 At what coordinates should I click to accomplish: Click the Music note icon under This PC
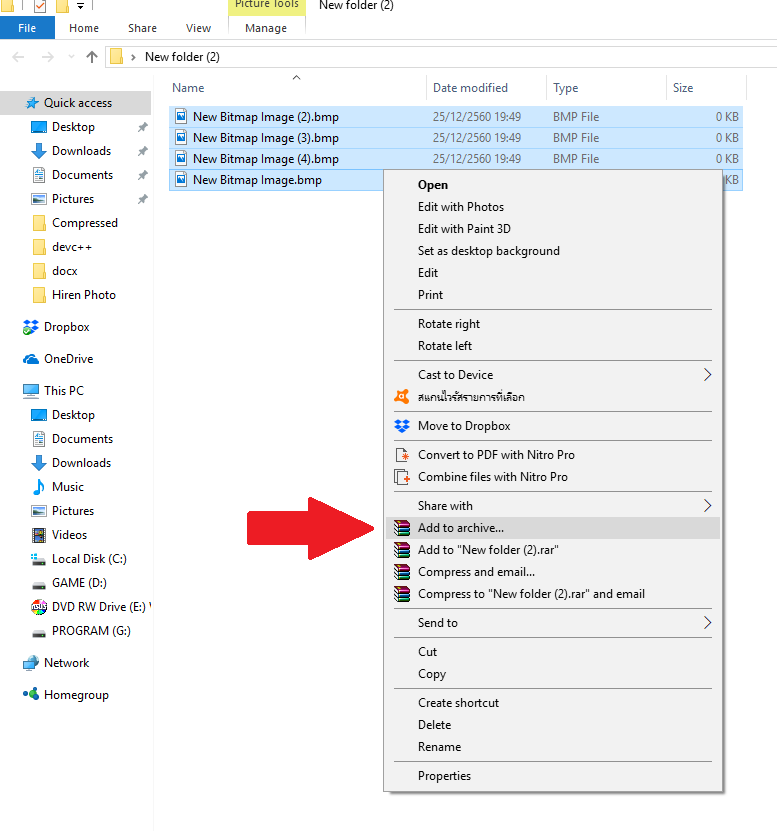pos(39,487)
